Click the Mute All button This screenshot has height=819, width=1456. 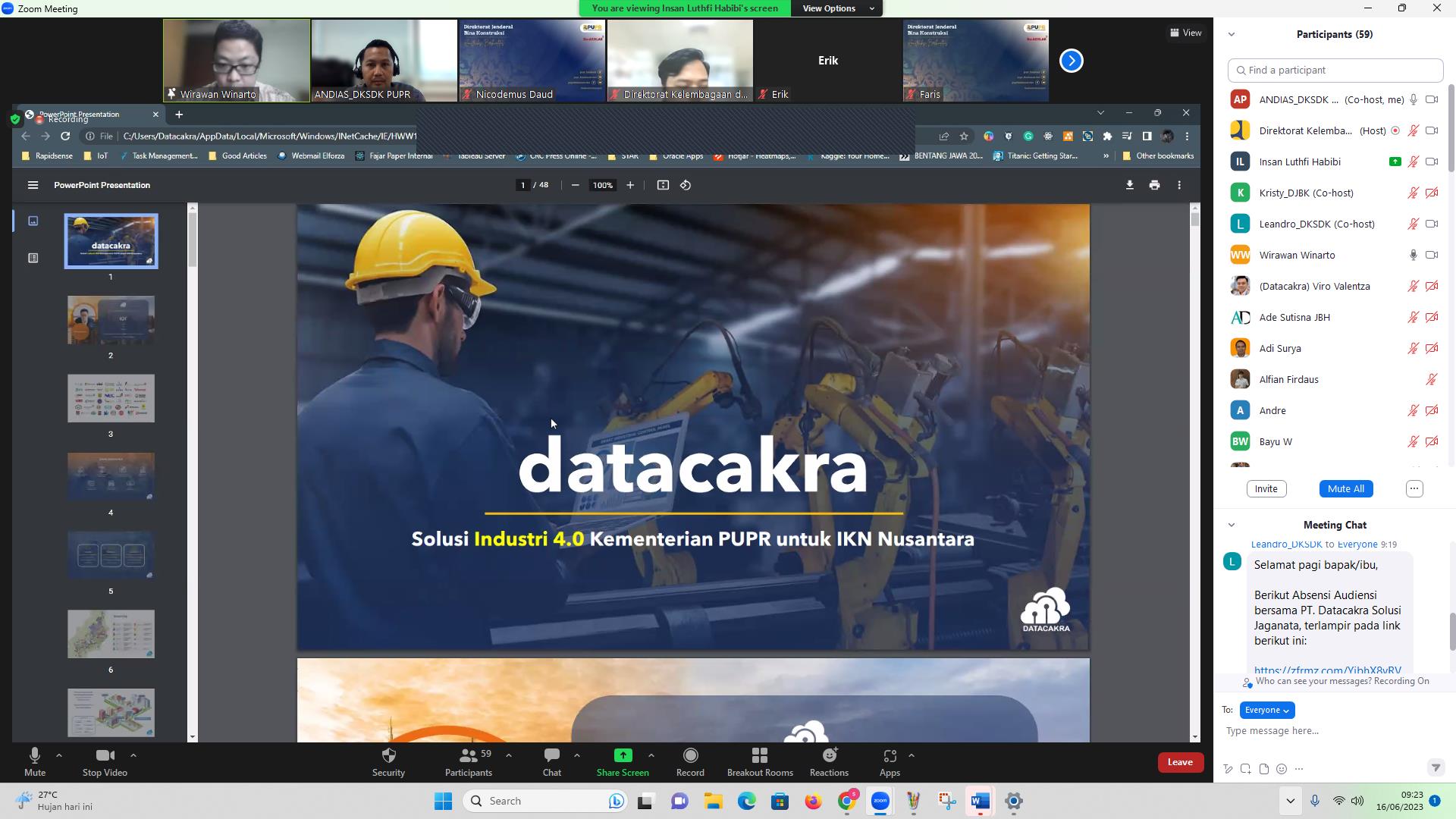1346,488
